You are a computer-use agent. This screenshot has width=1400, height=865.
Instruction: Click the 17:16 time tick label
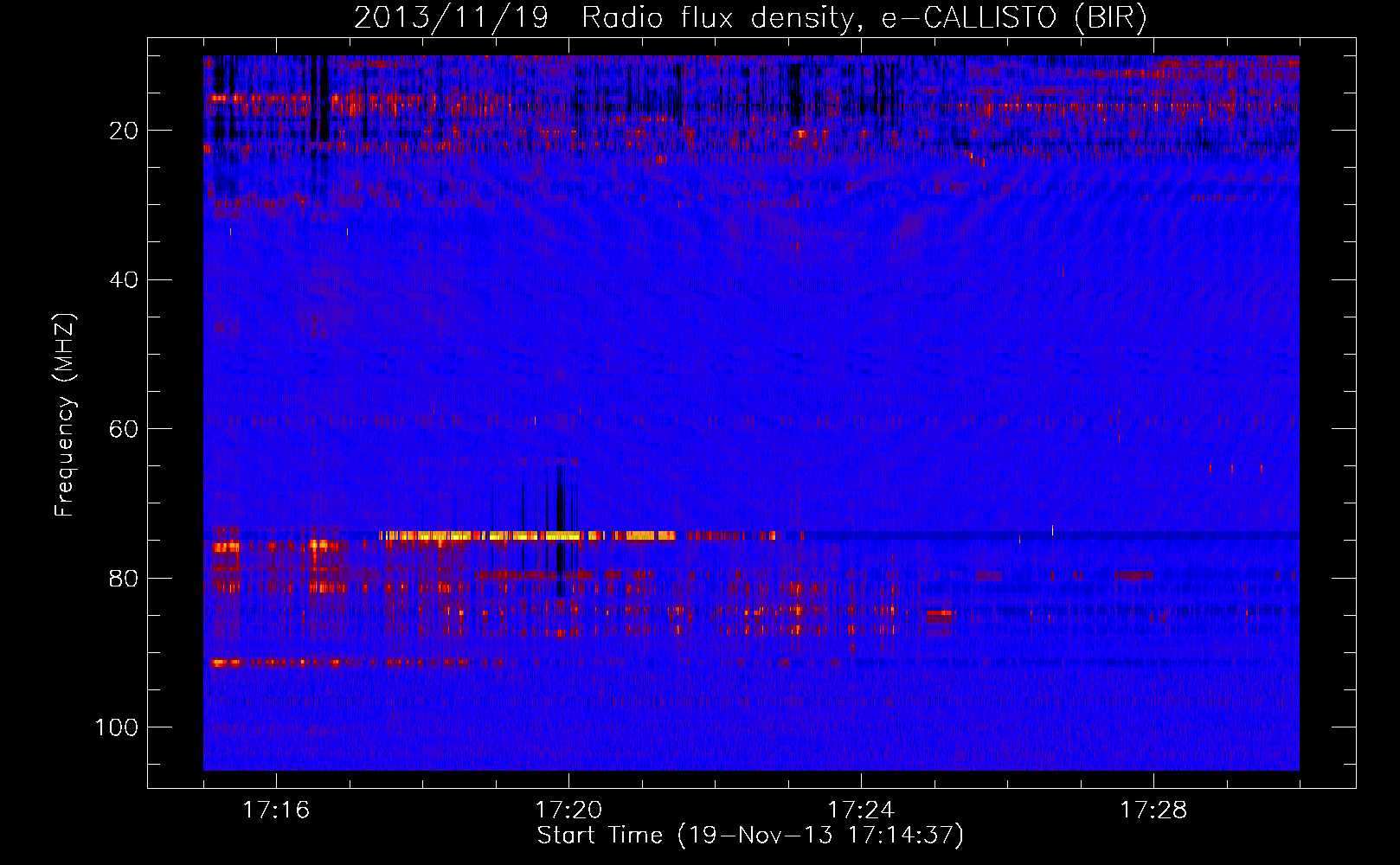pyautogui.click(x=276, y=811)
